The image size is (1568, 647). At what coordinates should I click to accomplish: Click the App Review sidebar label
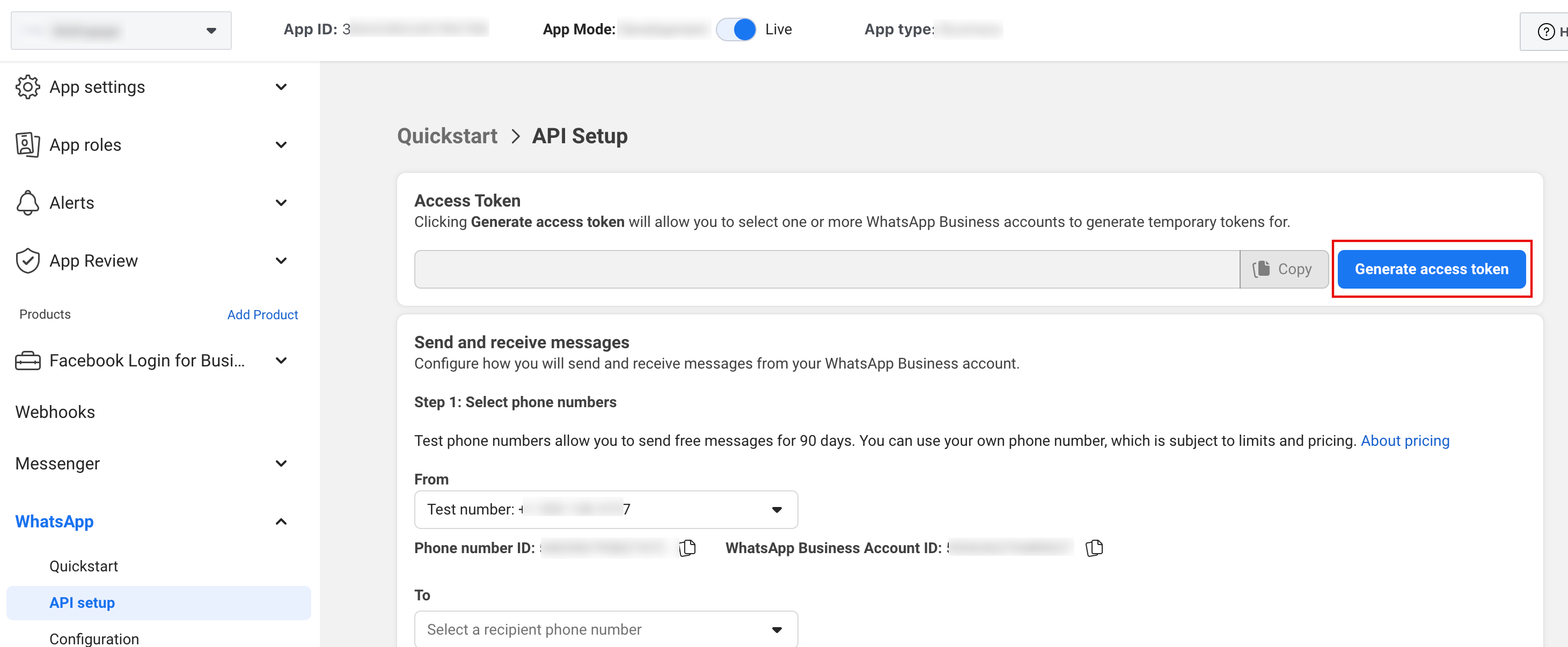tap(93, 261)
